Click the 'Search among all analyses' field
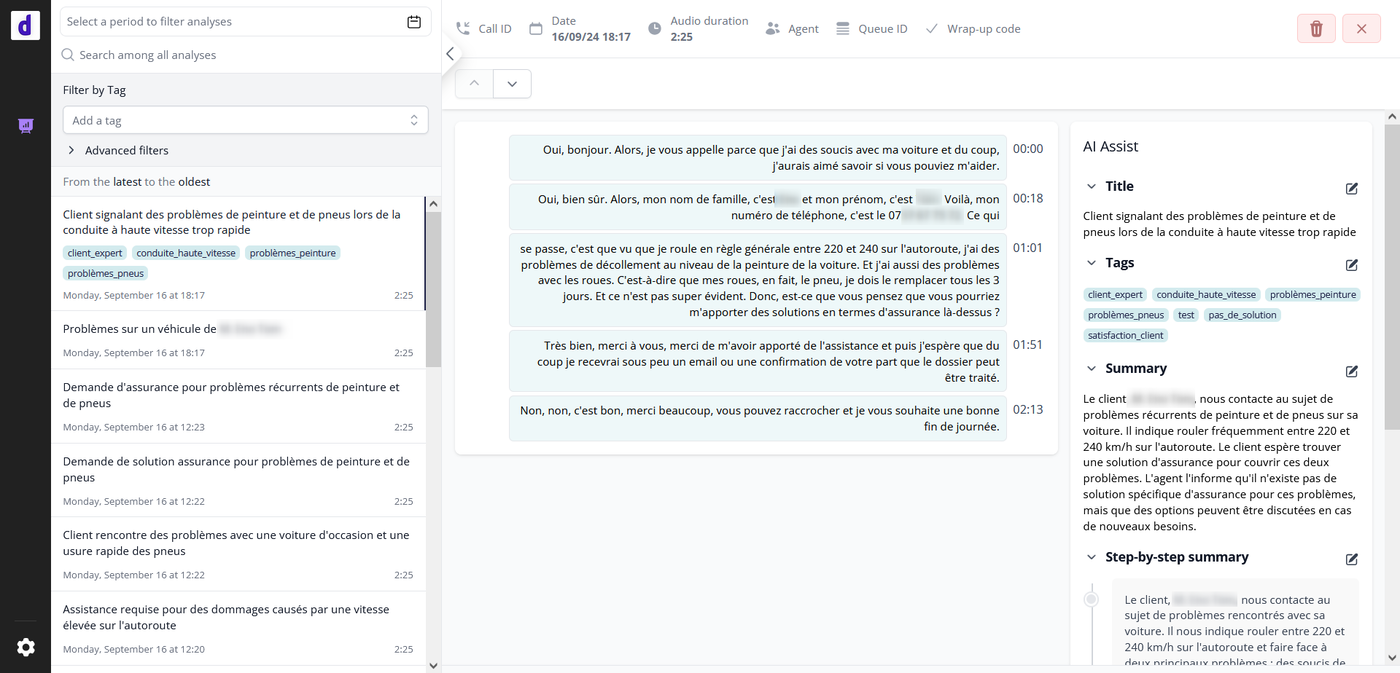Viewport: 1400px width, 673px height. 245,55
